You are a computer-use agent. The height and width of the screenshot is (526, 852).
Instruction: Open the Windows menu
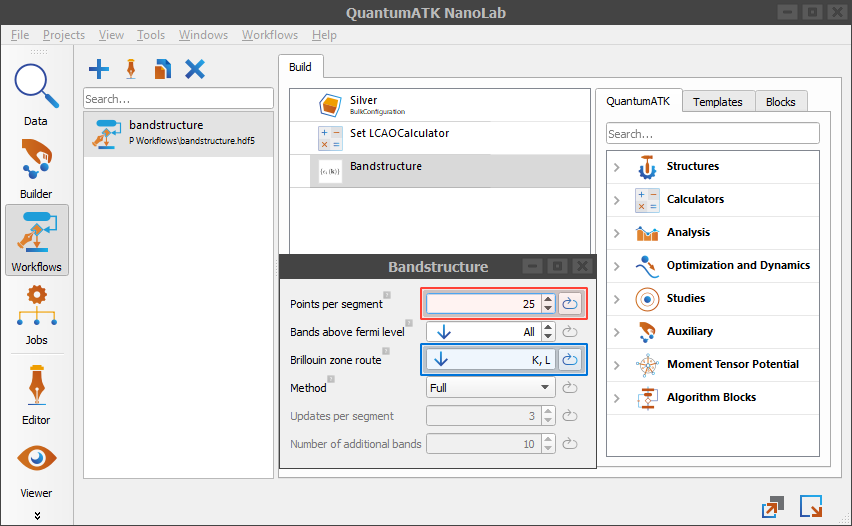204,35
